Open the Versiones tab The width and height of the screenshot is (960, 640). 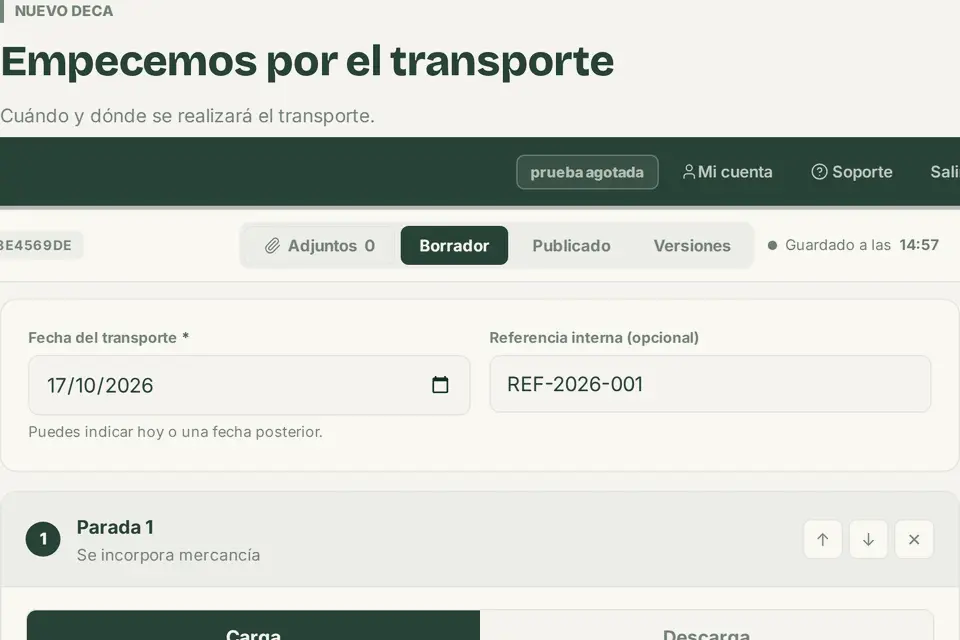pyautogui.click(x=692, y=246)
